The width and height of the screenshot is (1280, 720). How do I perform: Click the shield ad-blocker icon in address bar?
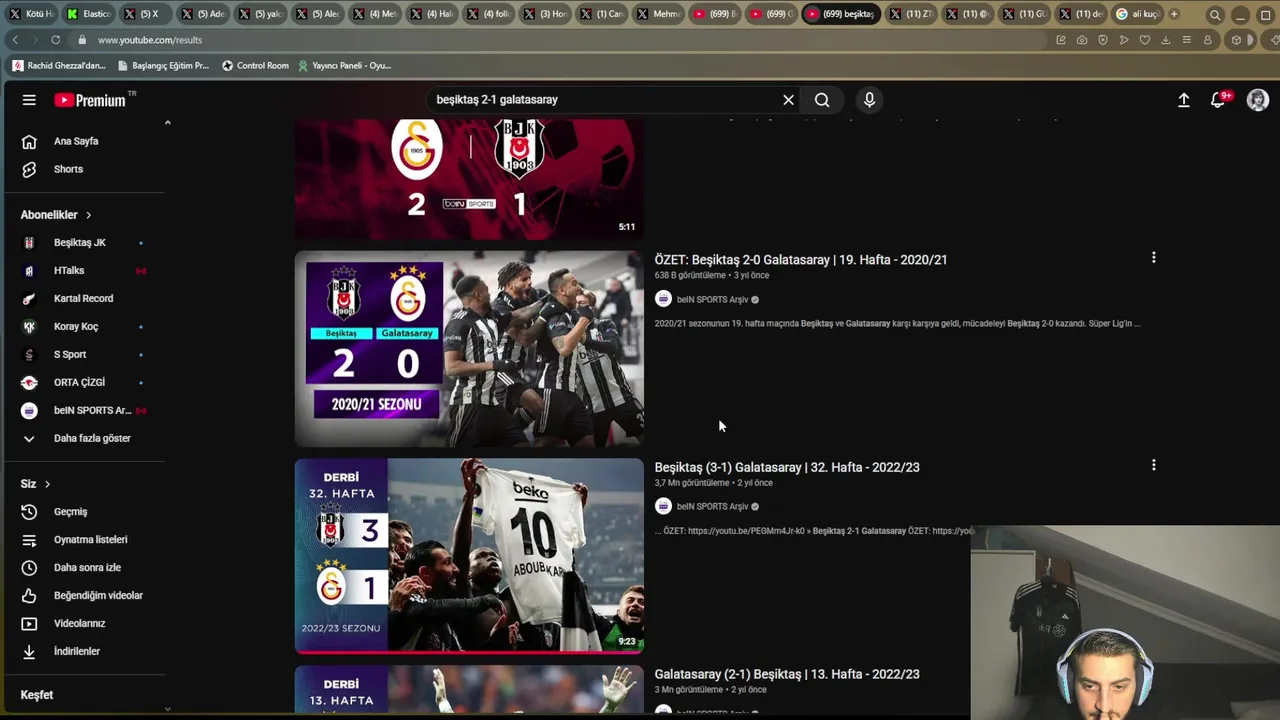[x=1103, y=40]
